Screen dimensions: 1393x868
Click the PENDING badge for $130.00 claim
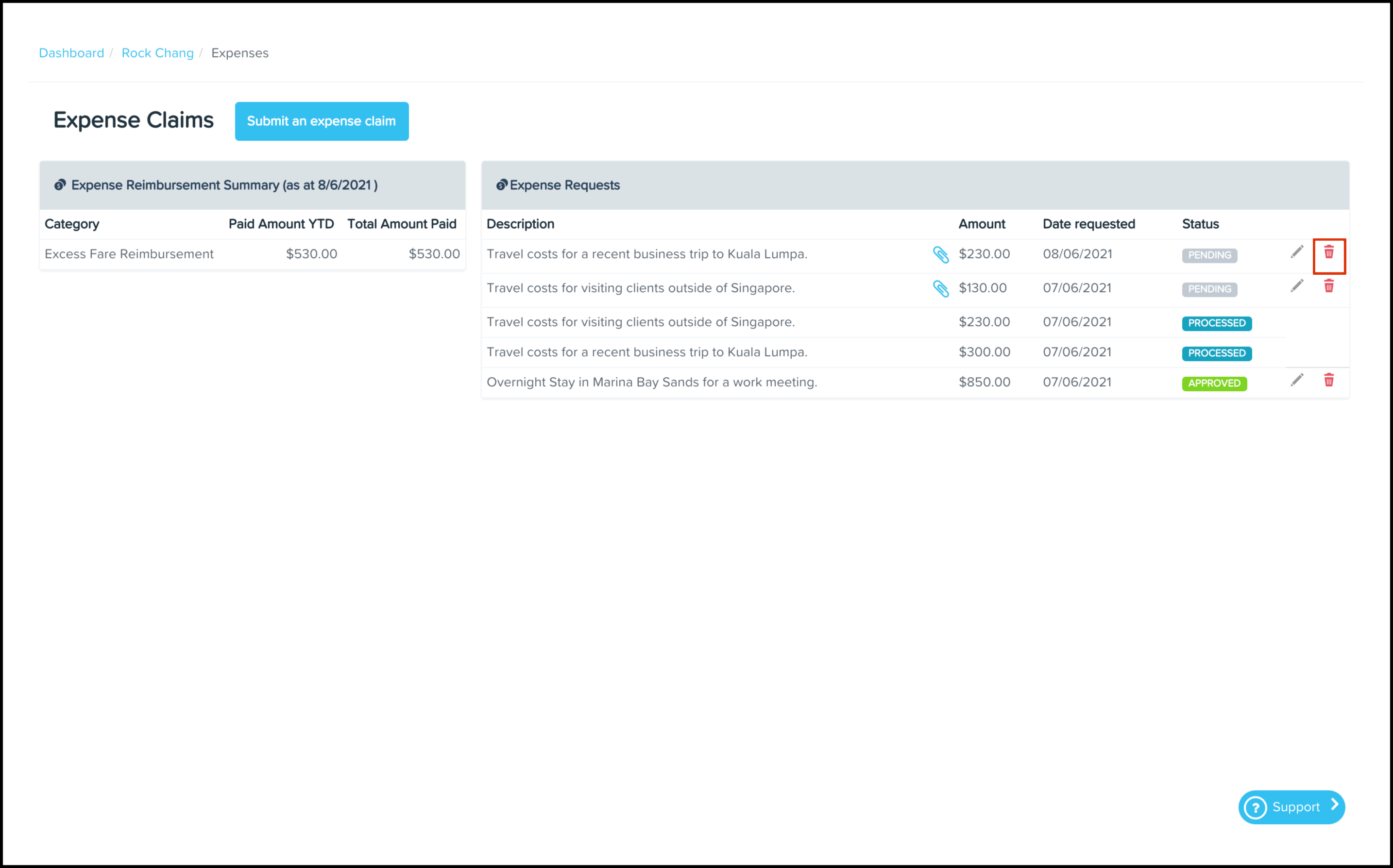click(1209, 289)
